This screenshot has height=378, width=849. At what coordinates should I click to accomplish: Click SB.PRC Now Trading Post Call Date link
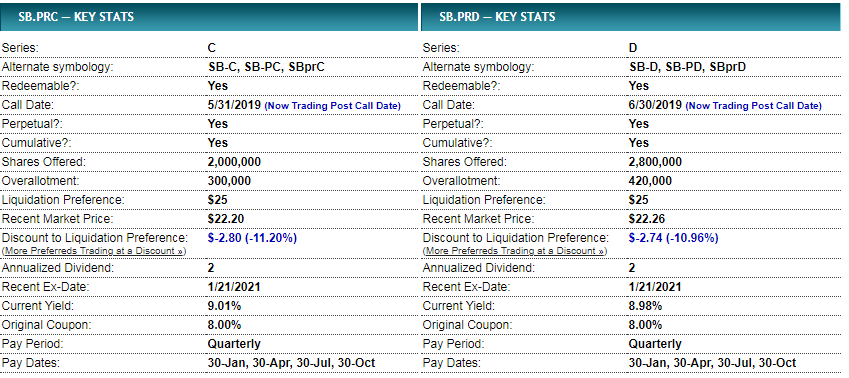click(332, 106)
